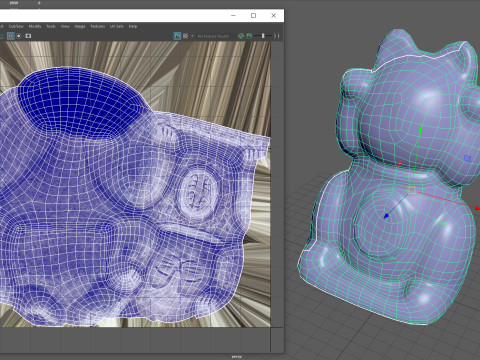Close the UV Editor window

pyautogui.click(x=273, y=15)
